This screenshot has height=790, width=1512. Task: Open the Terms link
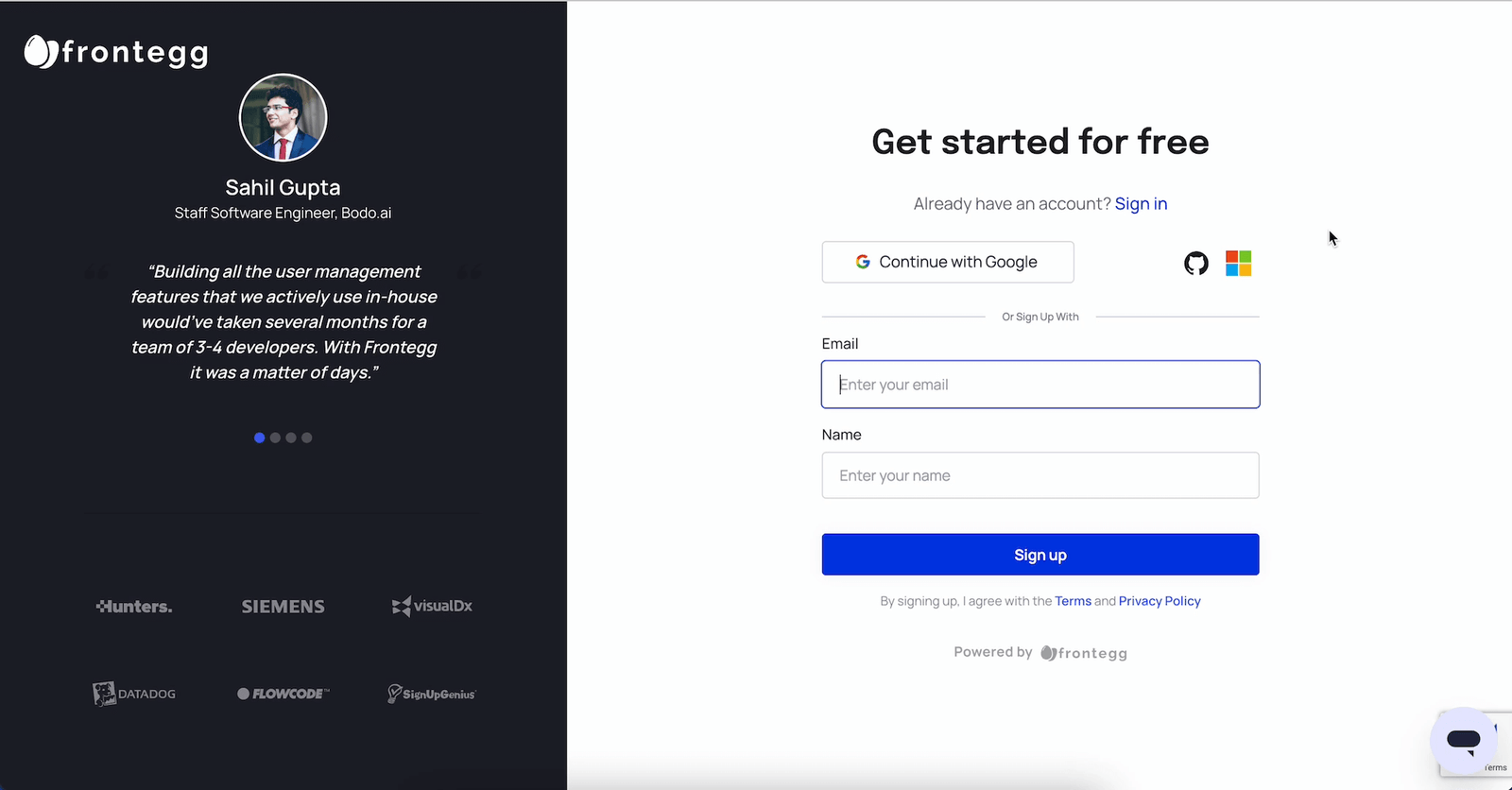(1073, 600)
